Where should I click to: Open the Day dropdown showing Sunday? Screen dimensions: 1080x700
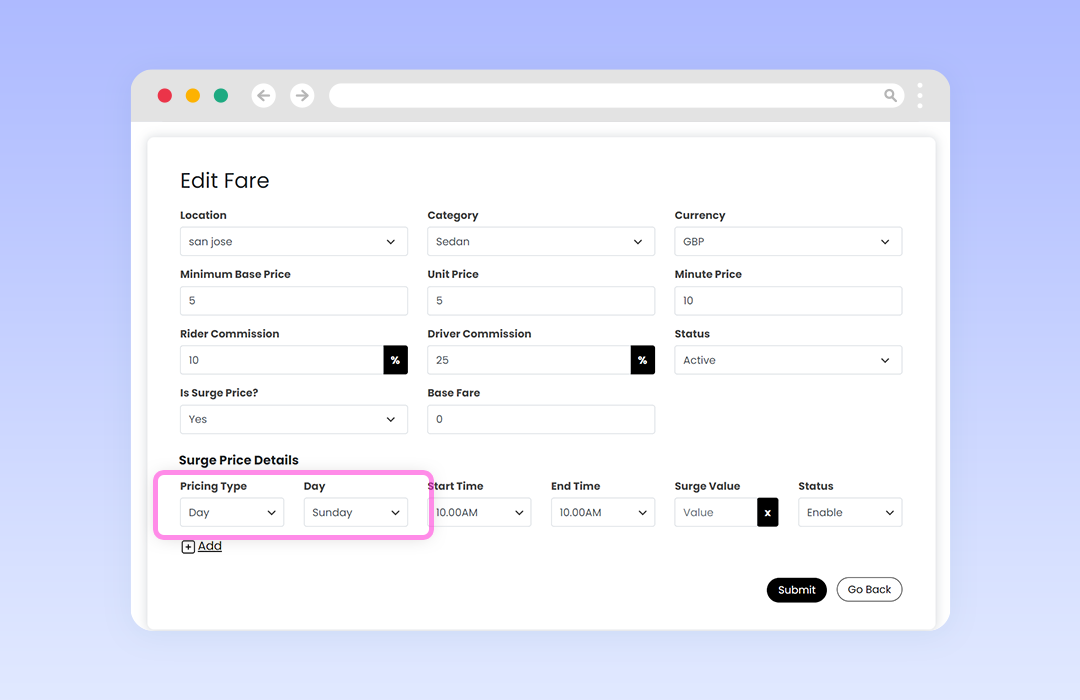[356, 513]
